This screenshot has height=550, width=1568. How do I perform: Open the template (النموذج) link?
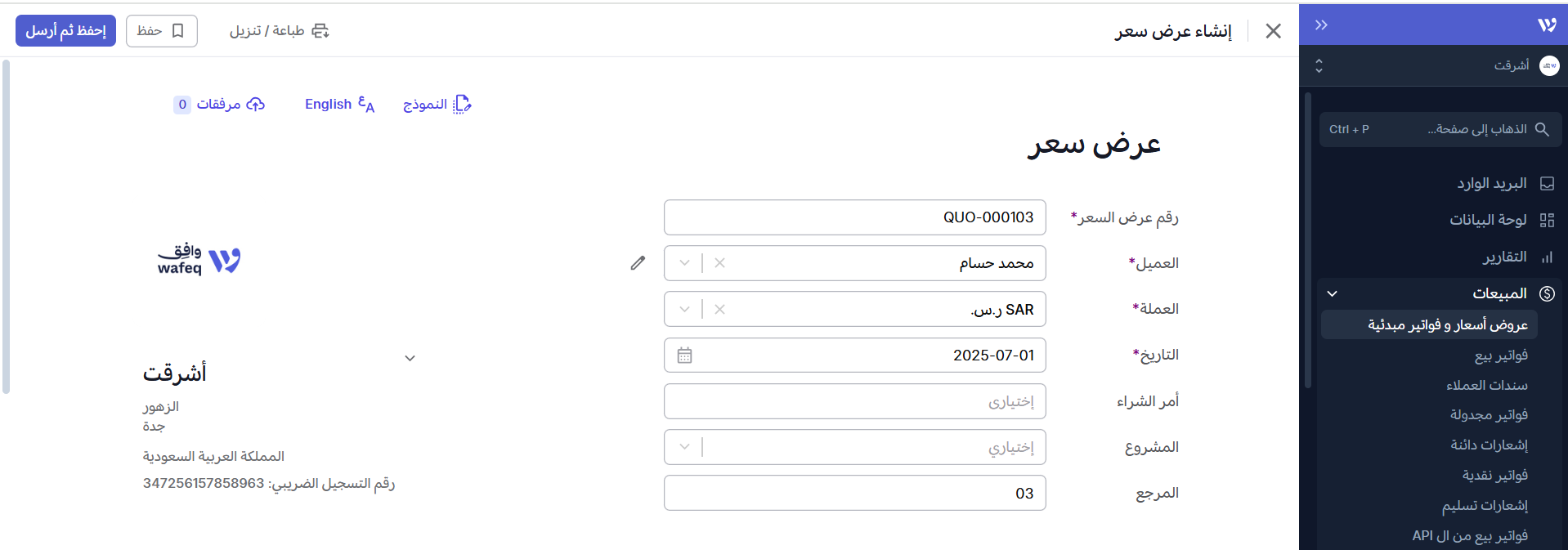[x=437, y=105]
